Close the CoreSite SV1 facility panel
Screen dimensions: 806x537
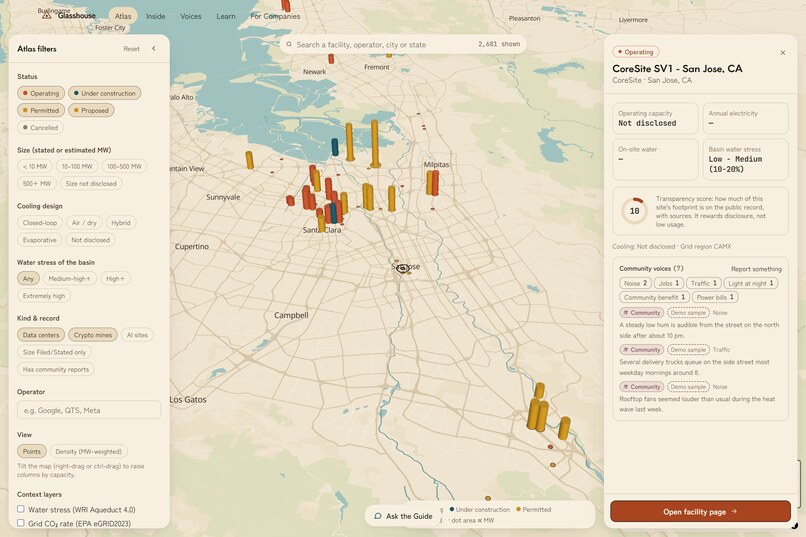pos(782,52)
